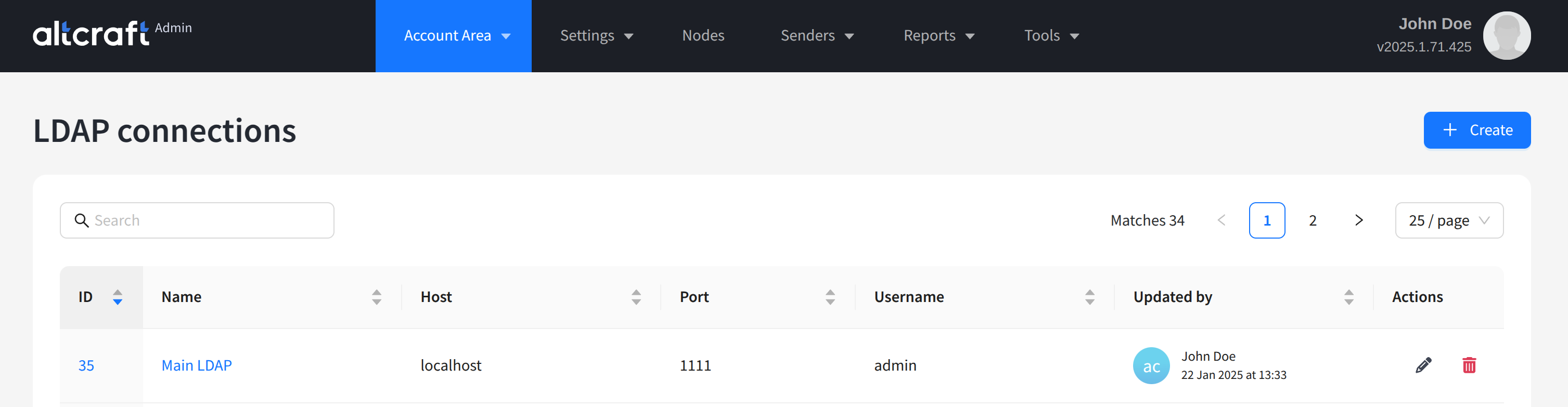This screenshot has height=407, width=1568.
Task: Sort connections by Port column arrows
Action: pyautogui.click(x=830, y=297)
